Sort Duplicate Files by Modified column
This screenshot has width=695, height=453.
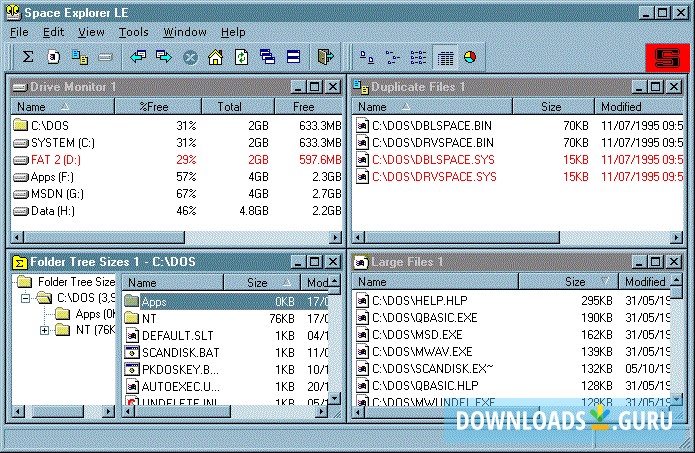tap(639, 107)
